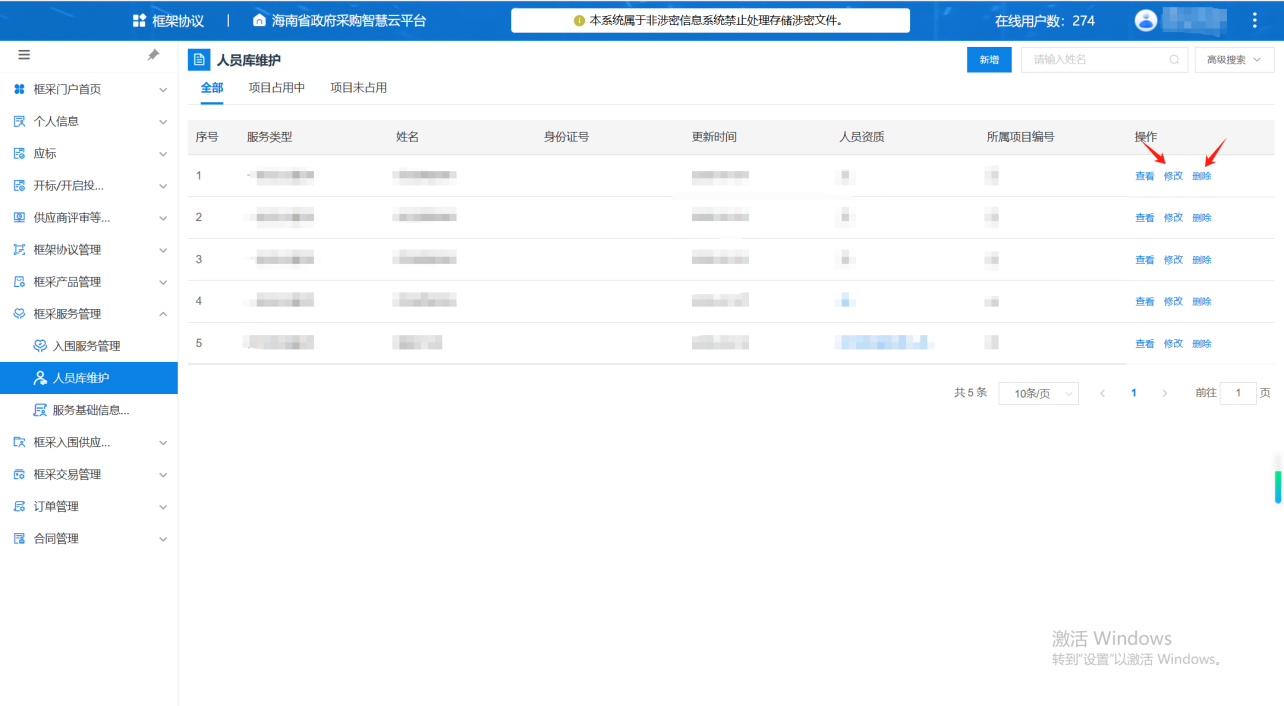The width and height of the screenshot is (1284, 706).
Task: Open 入围服务管理 in the sidebar
Action: point(89,346)
